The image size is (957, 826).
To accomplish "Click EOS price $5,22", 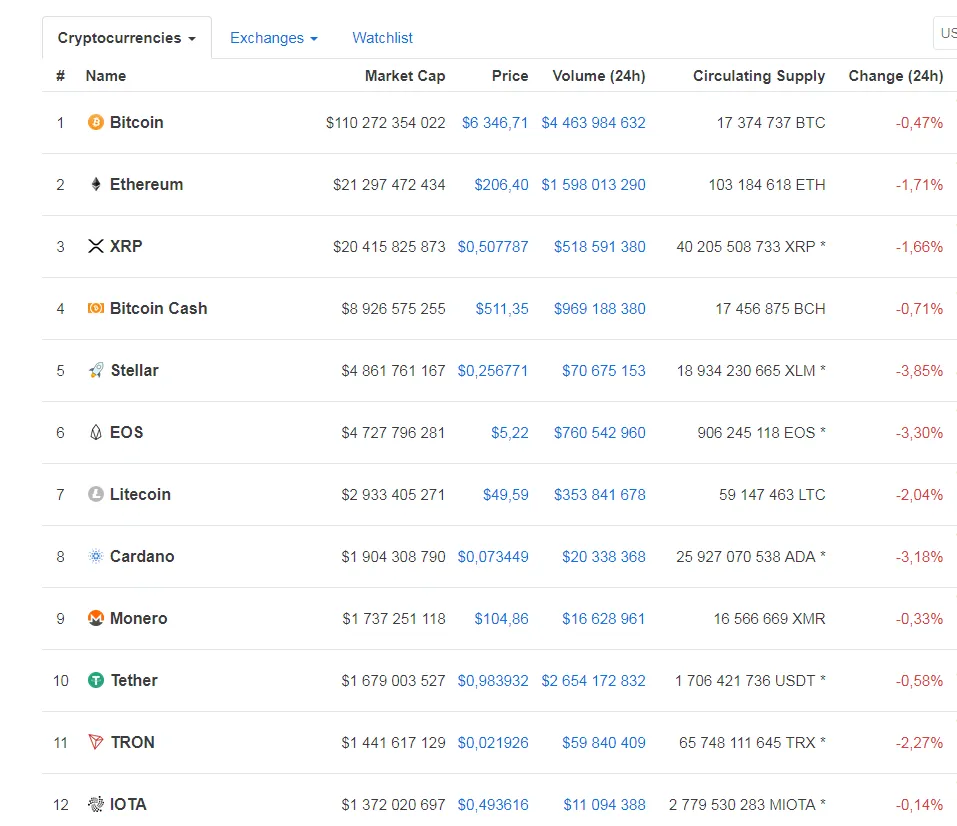I will tap(510, 432).
